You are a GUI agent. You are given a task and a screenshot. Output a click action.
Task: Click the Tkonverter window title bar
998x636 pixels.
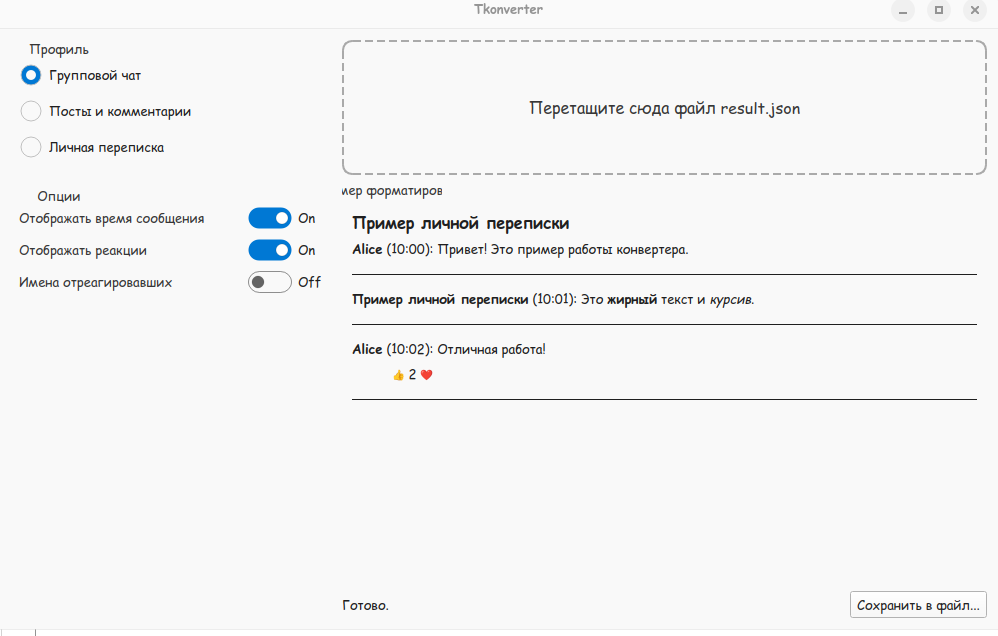(508, 10)
